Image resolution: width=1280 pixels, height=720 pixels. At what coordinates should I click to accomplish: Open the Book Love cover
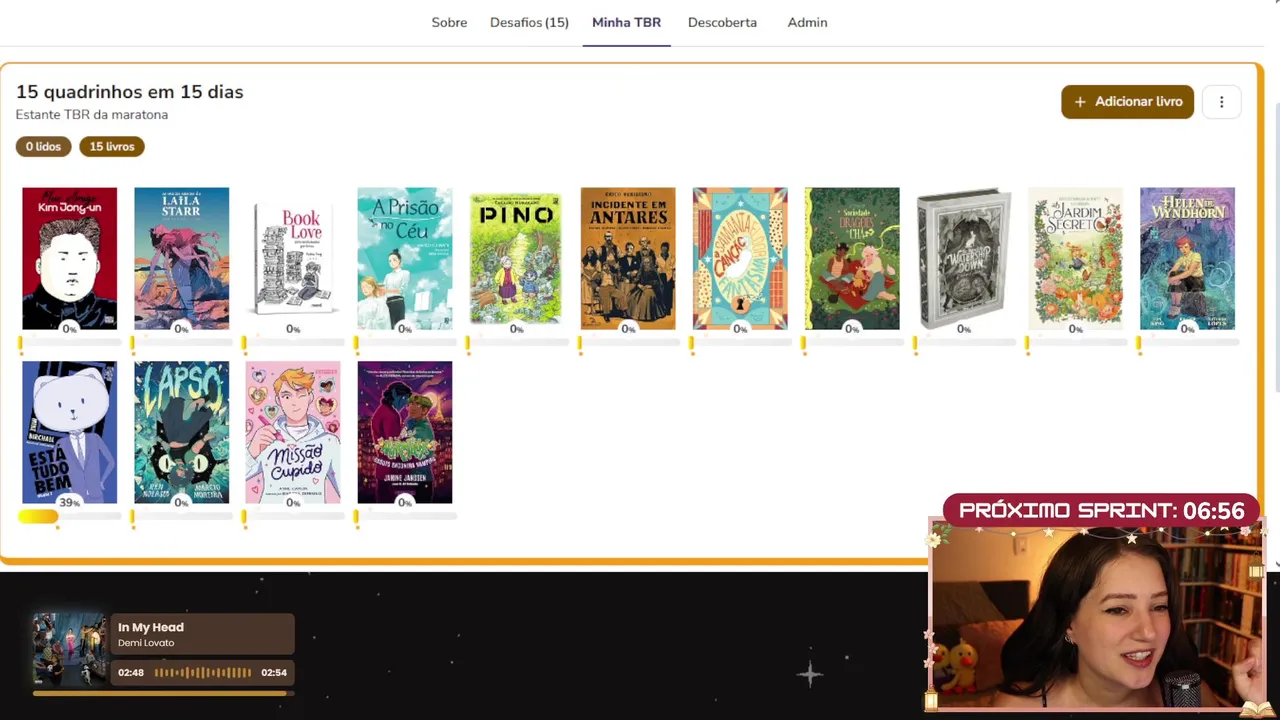pyautogui.click(x=293, y=258)
